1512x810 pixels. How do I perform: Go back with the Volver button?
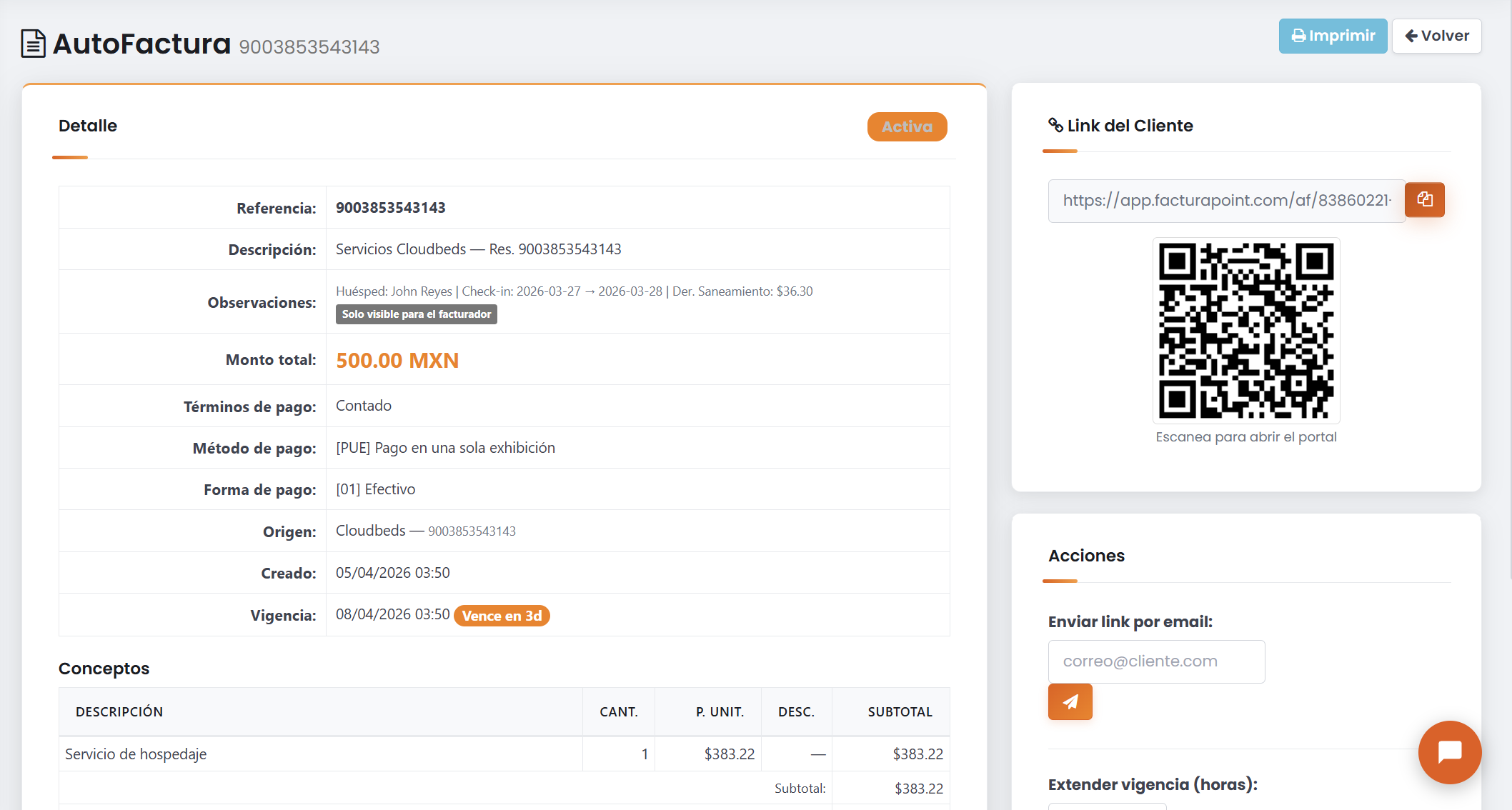(x=1436, y=36)
